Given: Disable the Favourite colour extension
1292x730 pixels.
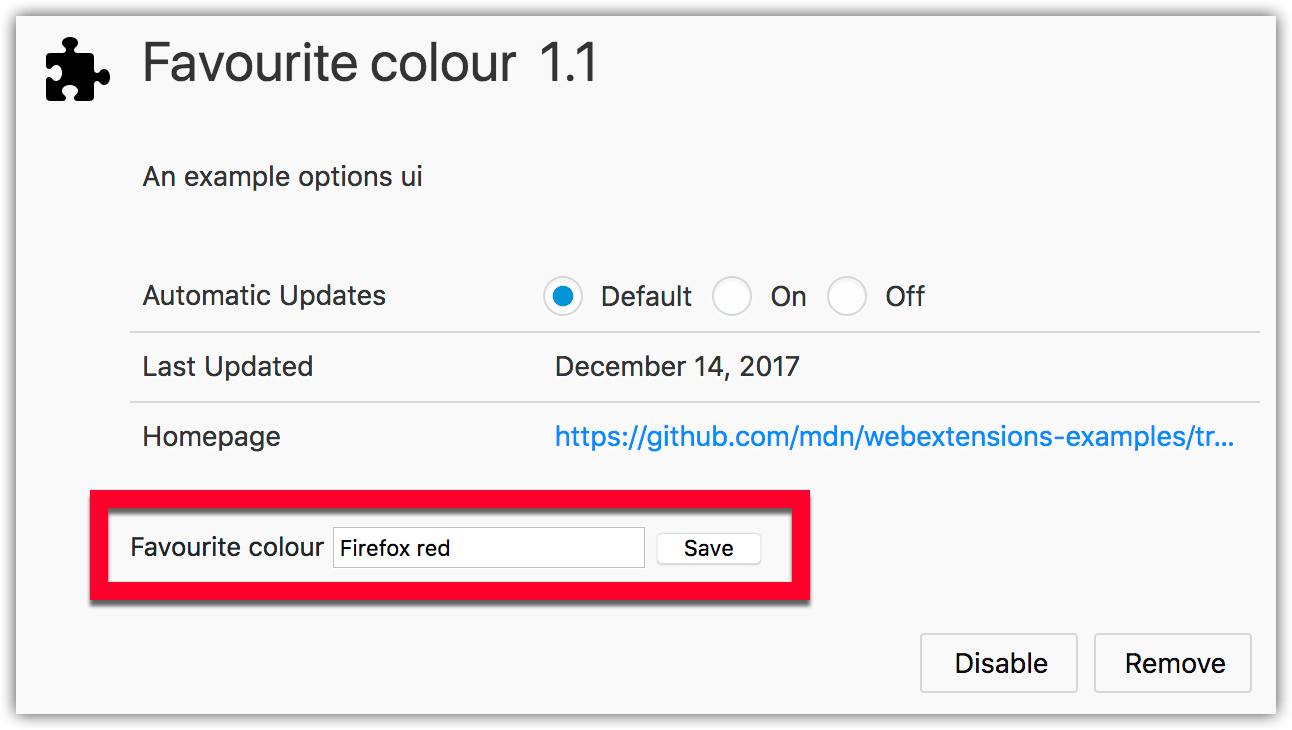Looking at the screenshot, I should [997, 662].
